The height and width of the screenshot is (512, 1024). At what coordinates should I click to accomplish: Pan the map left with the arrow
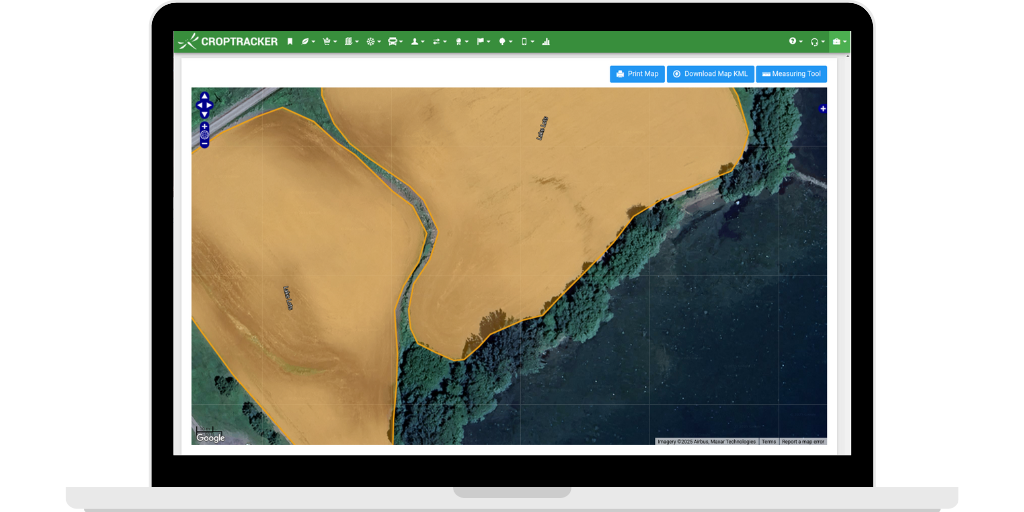click(199, 105)
